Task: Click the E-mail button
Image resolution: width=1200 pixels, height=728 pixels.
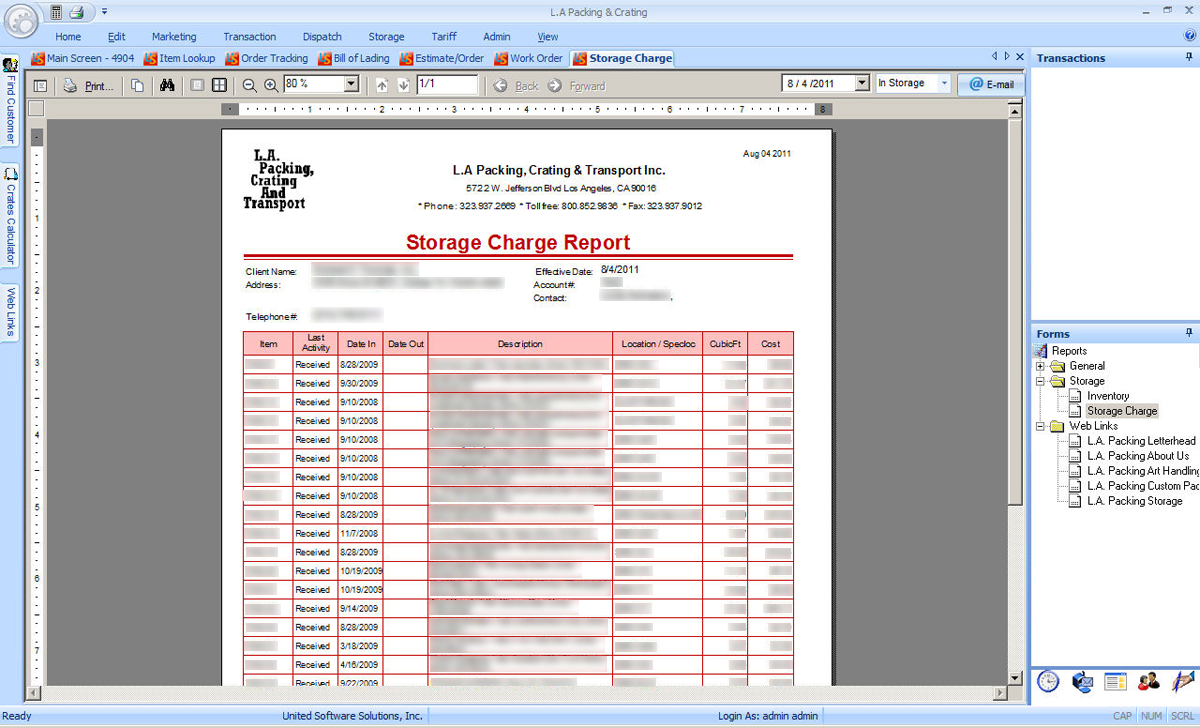Action: pos(991,84)
